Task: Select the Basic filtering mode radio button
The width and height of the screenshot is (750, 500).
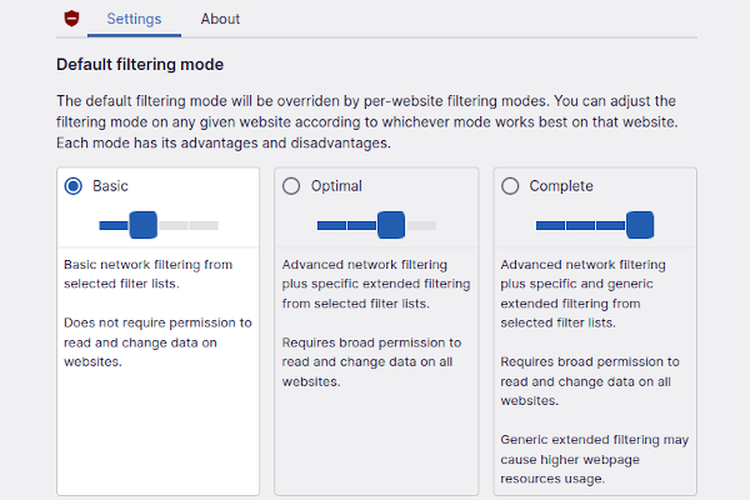Action: [x=73, y=186]
